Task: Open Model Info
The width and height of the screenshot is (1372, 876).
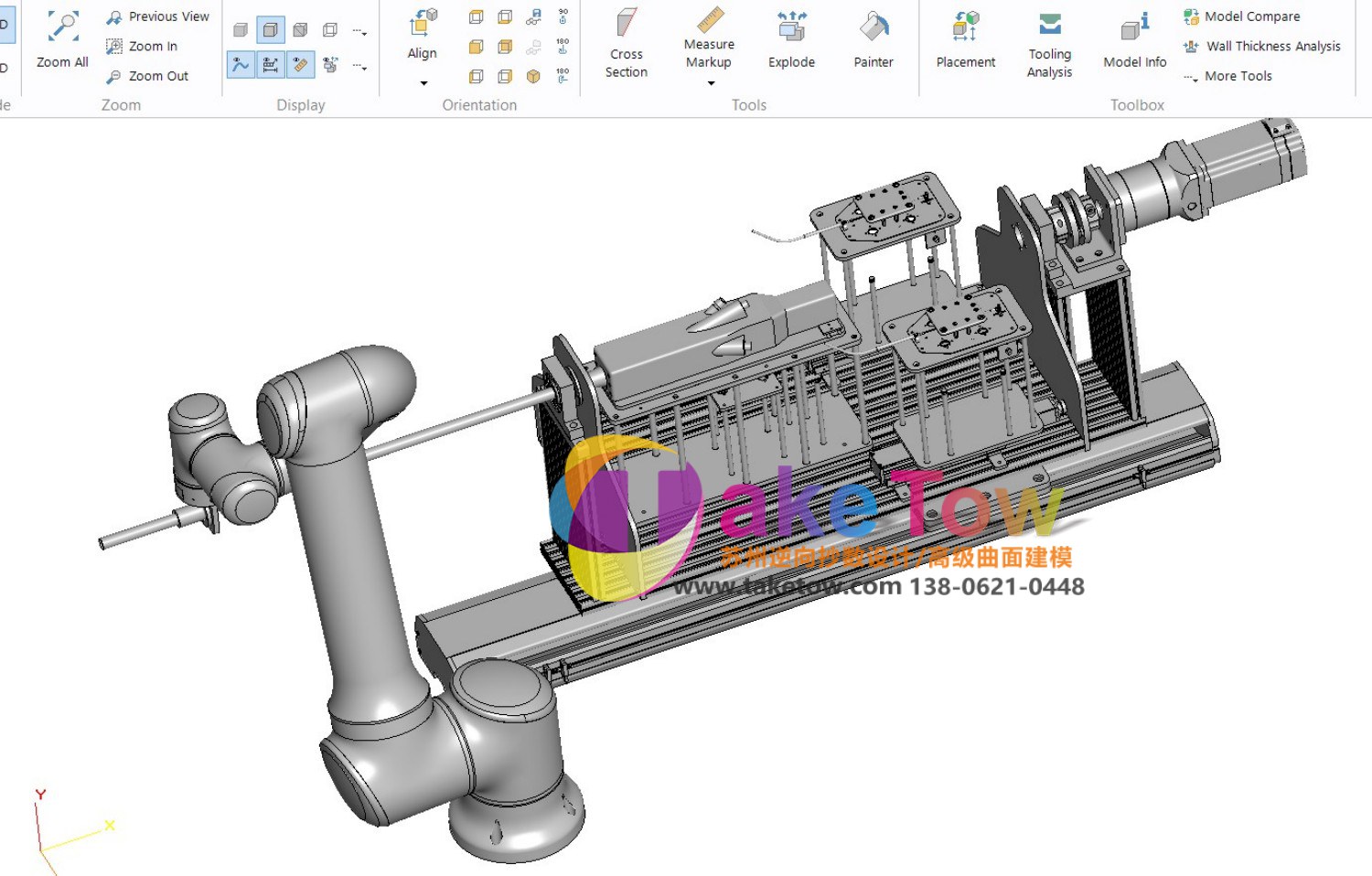Action: (x=1135, y=39)
